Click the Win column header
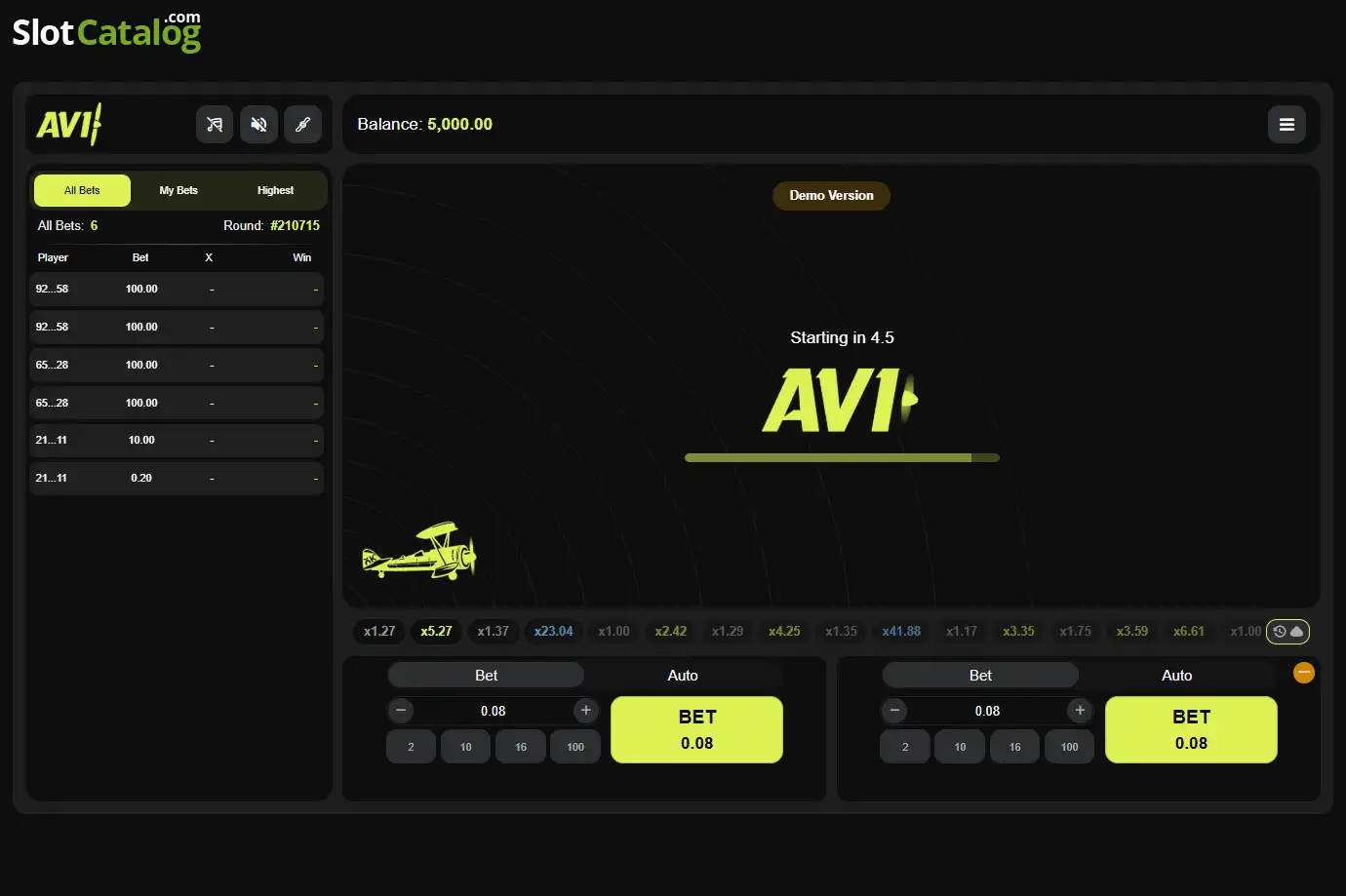1346x896 pixels. (302, 257)
